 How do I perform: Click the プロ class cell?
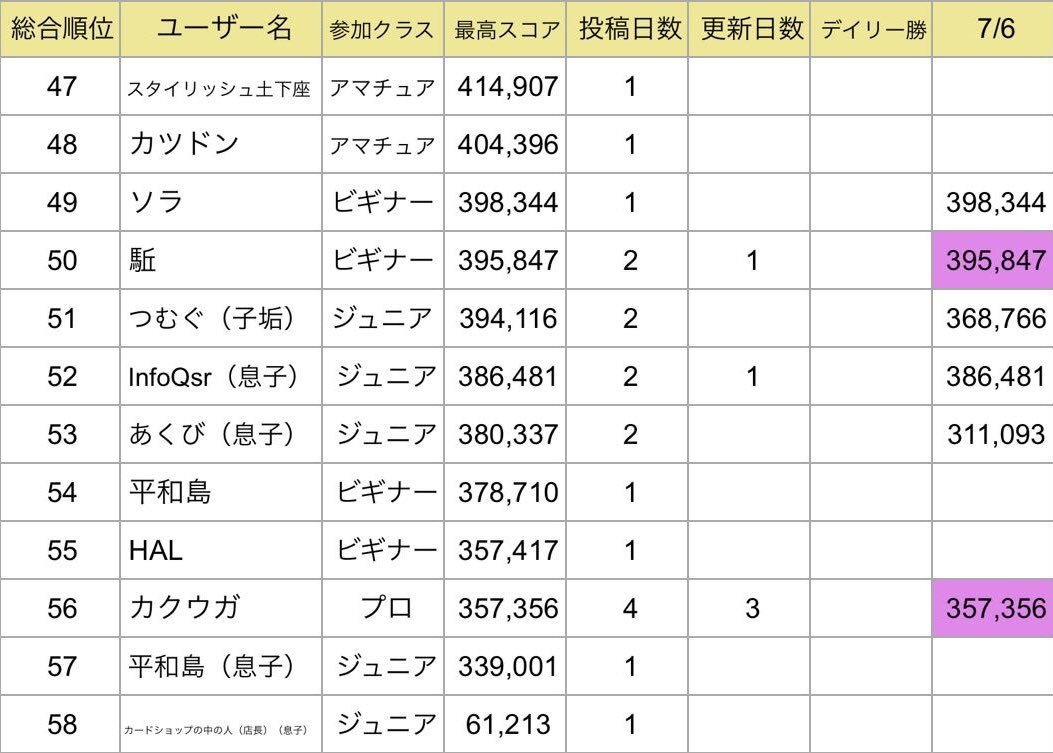point(383,608)
